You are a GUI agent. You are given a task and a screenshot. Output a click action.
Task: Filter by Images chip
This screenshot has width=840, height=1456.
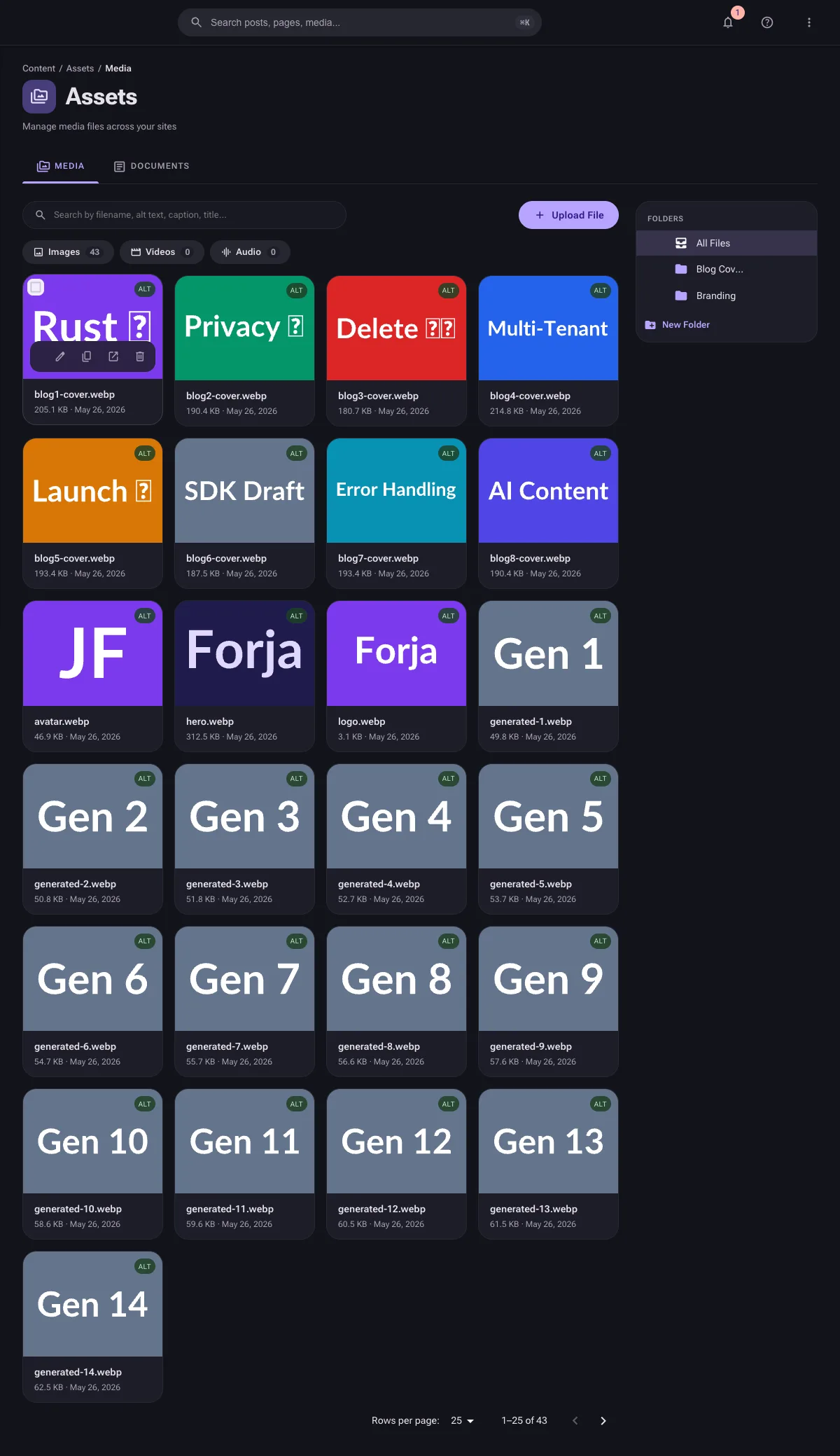click(68, 252)
